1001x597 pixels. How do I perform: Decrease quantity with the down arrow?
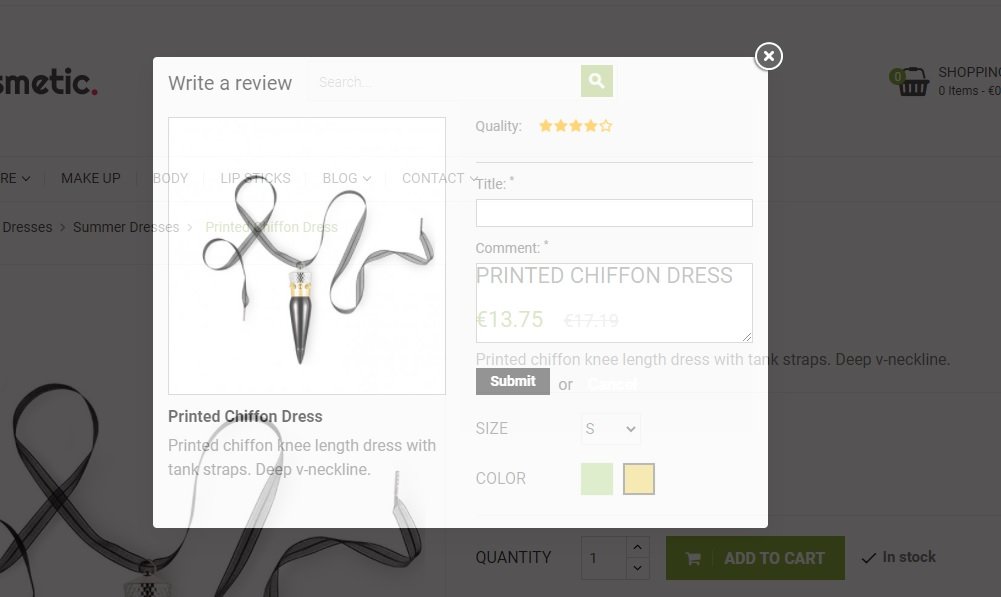point(637,568)
